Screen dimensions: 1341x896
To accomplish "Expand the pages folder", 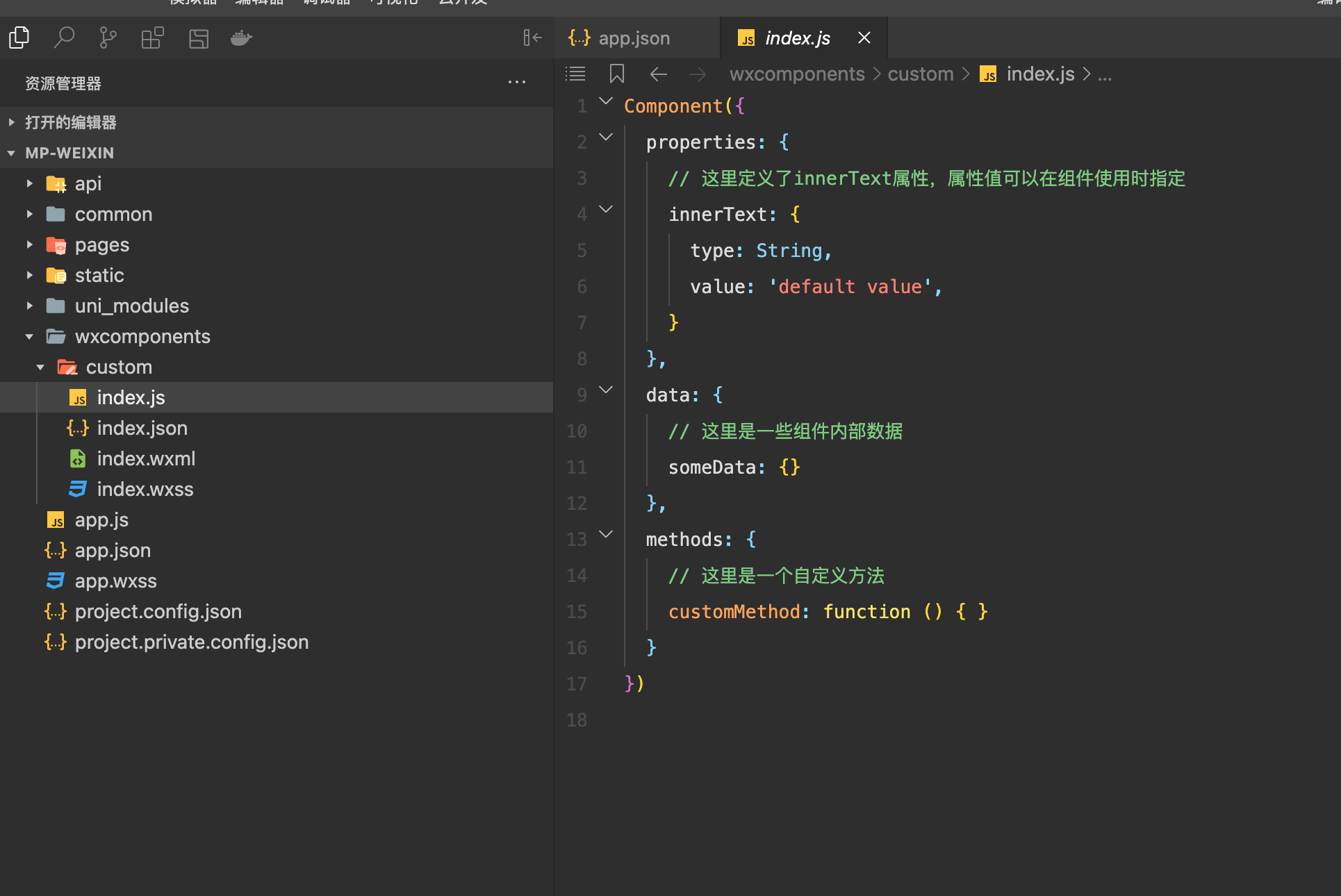I will click(101, 244).
